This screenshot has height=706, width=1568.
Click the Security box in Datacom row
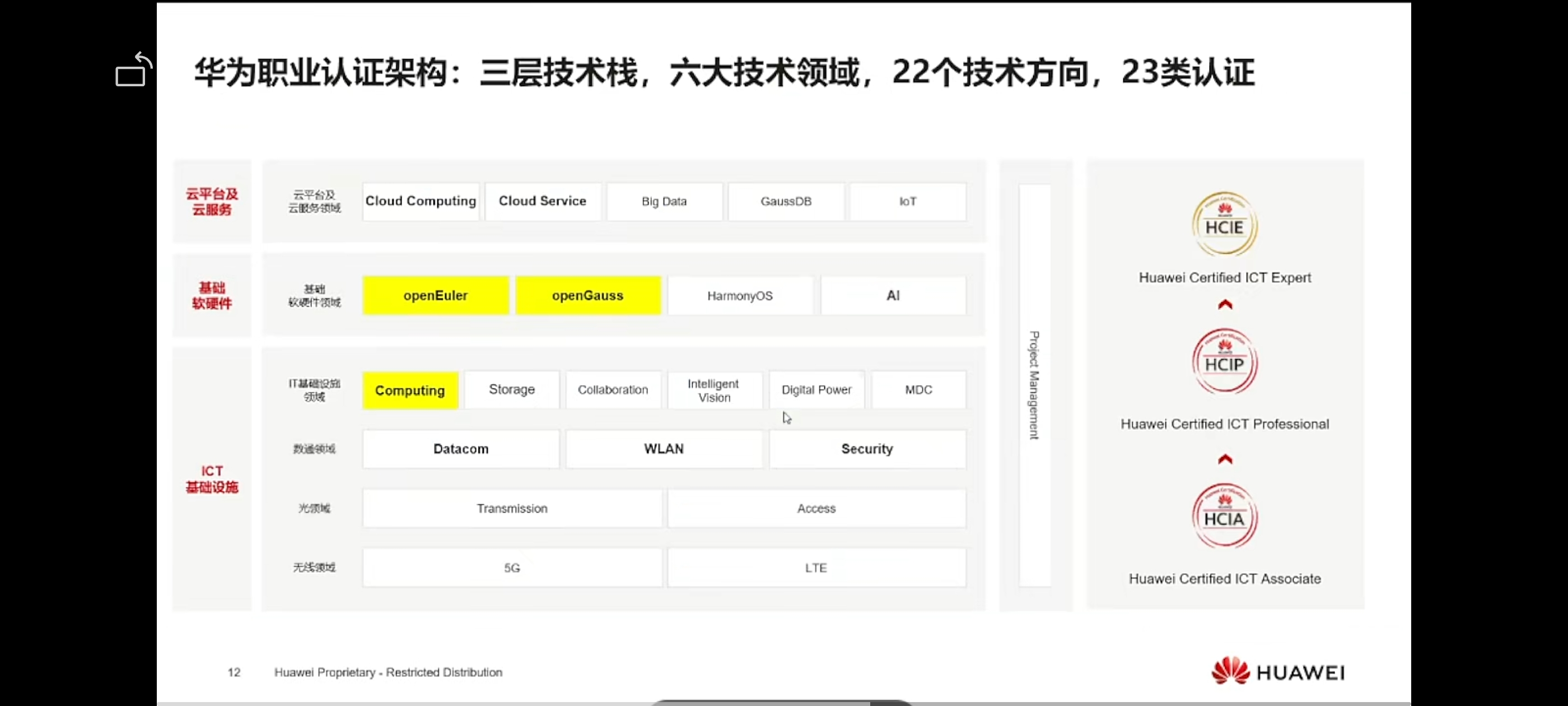[867, 449]
